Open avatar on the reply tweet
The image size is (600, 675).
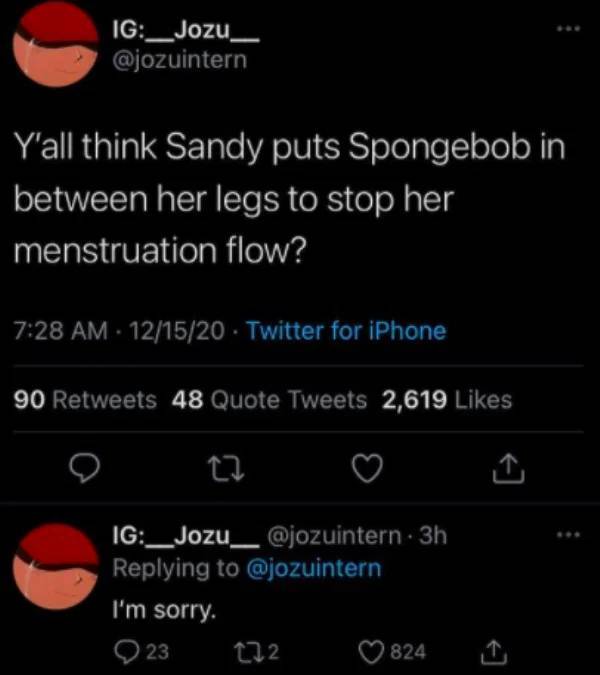(57, 569)
